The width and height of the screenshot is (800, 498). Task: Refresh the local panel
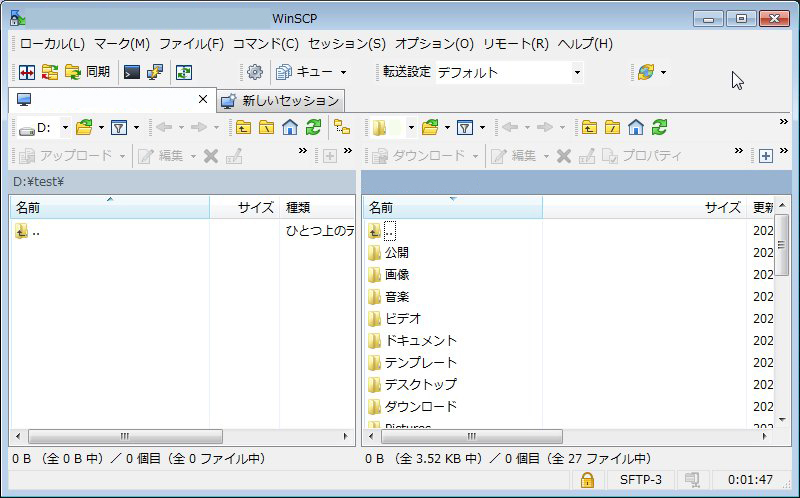[313, 128]
